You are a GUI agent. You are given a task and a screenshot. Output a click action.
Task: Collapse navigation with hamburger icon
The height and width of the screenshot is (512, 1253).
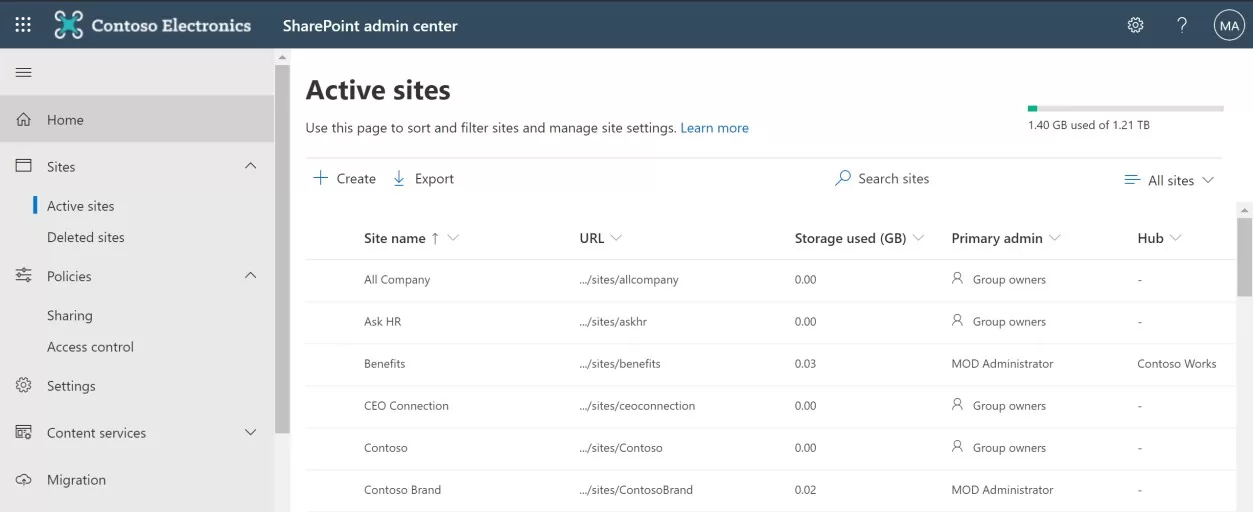point(24,72)
